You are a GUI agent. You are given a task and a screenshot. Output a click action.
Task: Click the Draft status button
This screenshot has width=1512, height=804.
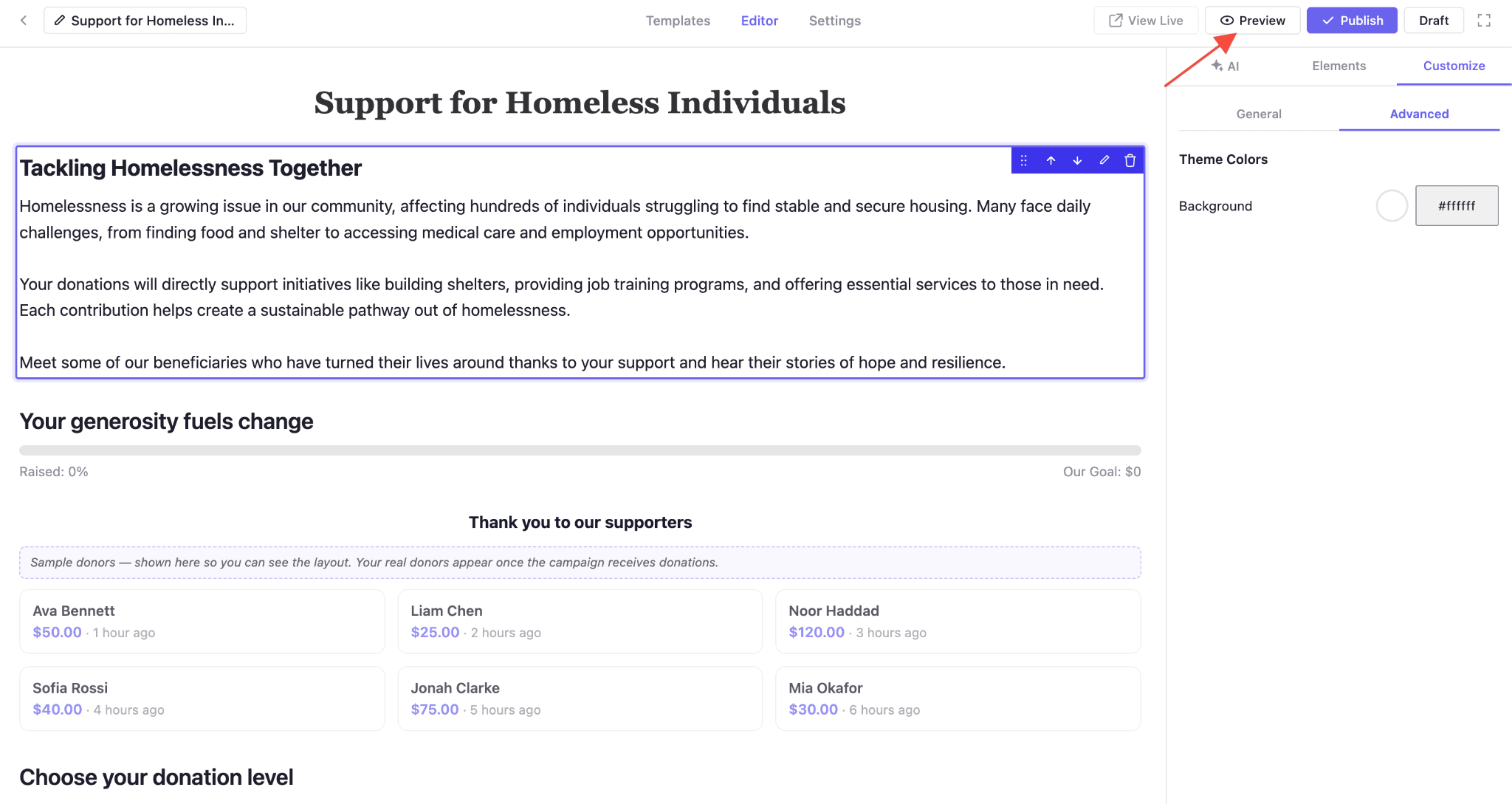1434,21
